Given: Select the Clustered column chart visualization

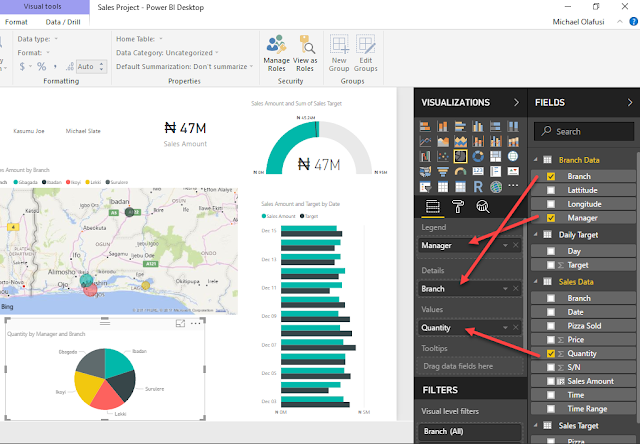Looking at the screenshot, I should [x=478, y=127].
